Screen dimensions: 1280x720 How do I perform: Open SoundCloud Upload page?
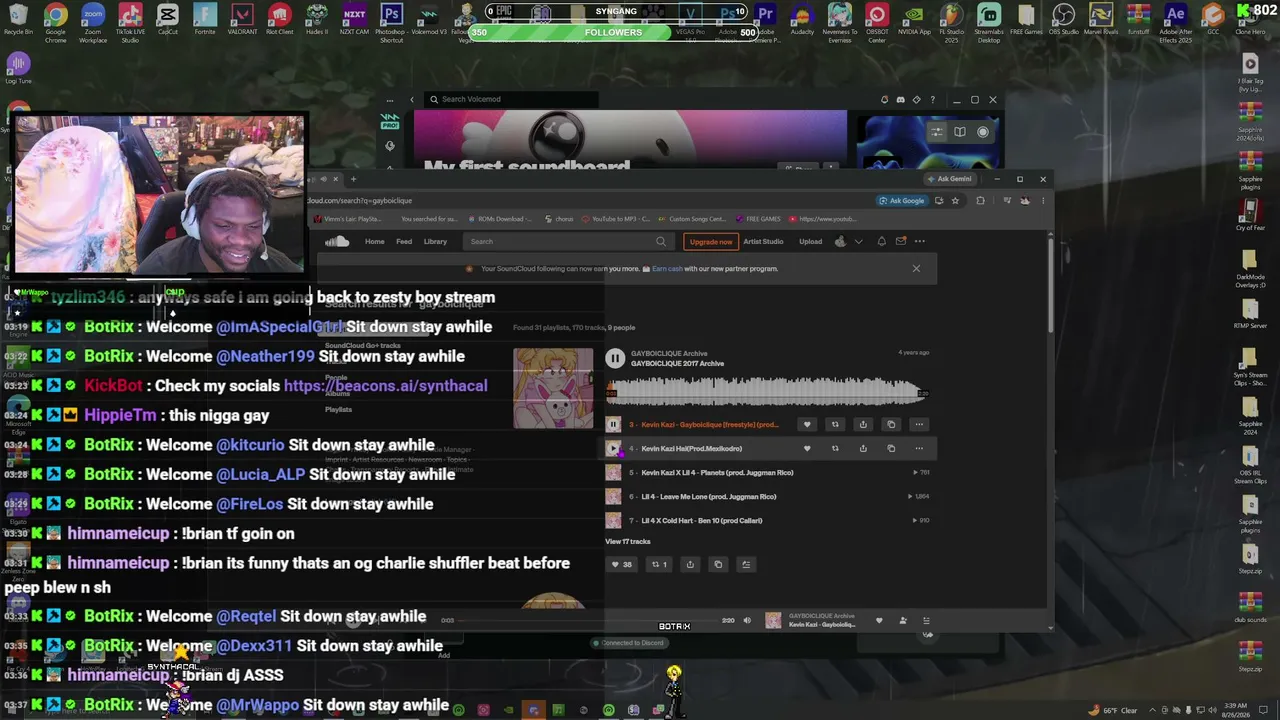[810, 241]
